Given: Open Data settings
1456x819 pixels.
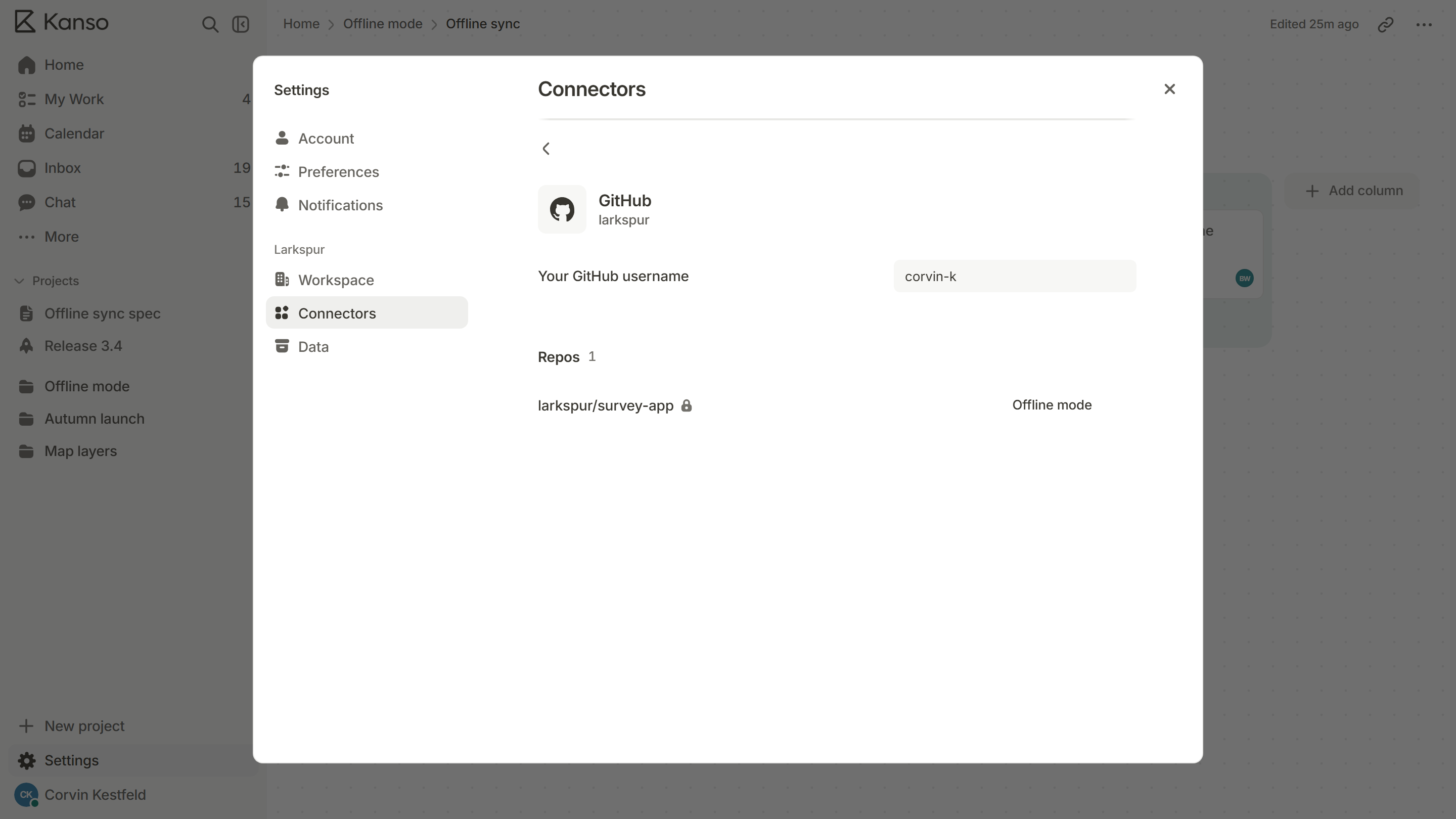Looking at the screenshot, I should click(367, 346).
